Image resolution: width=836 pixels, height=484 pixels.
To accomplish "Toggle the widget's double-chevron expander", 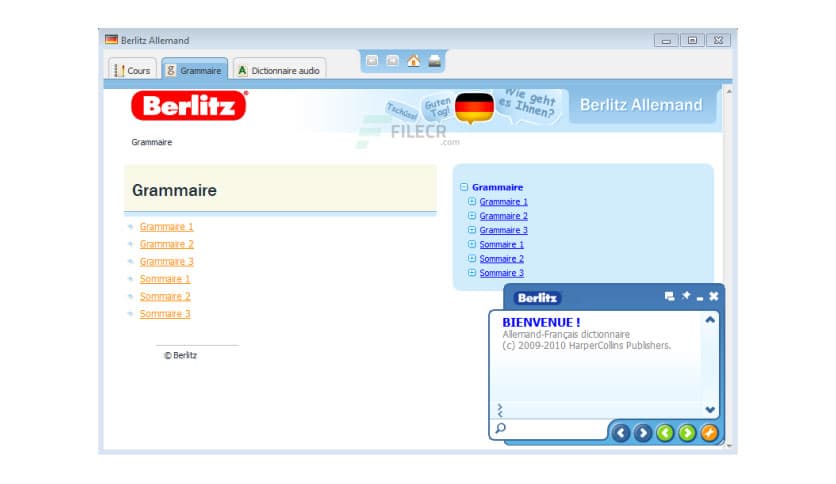I will (x=500, y=410).
